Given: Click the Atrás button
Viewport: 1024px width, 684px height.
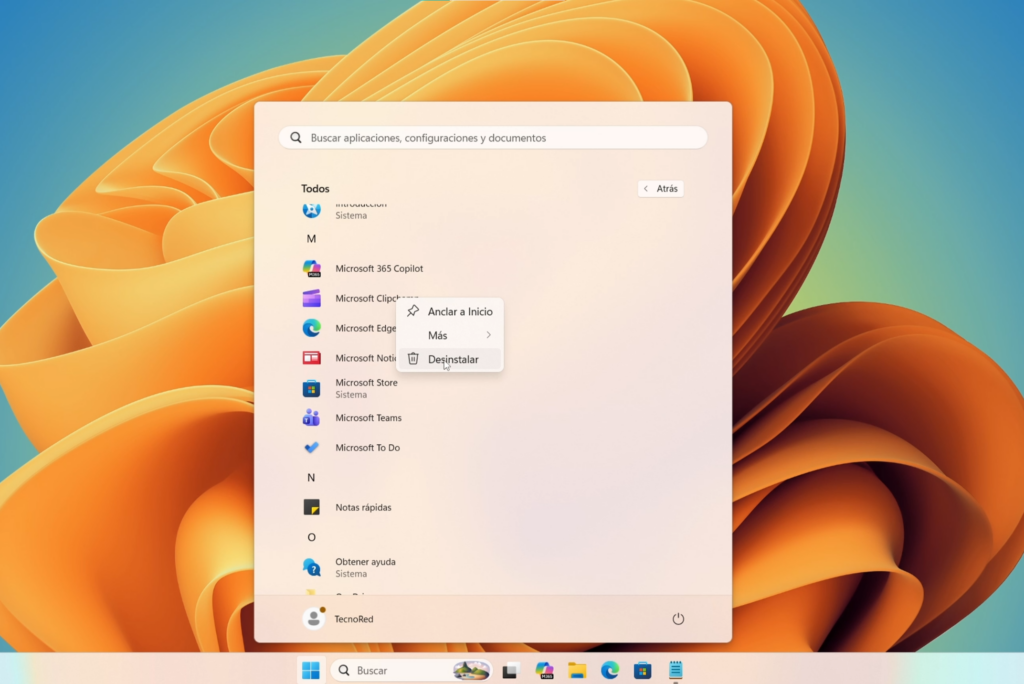Looking at the screenshot, I should [x=660, y=188].
